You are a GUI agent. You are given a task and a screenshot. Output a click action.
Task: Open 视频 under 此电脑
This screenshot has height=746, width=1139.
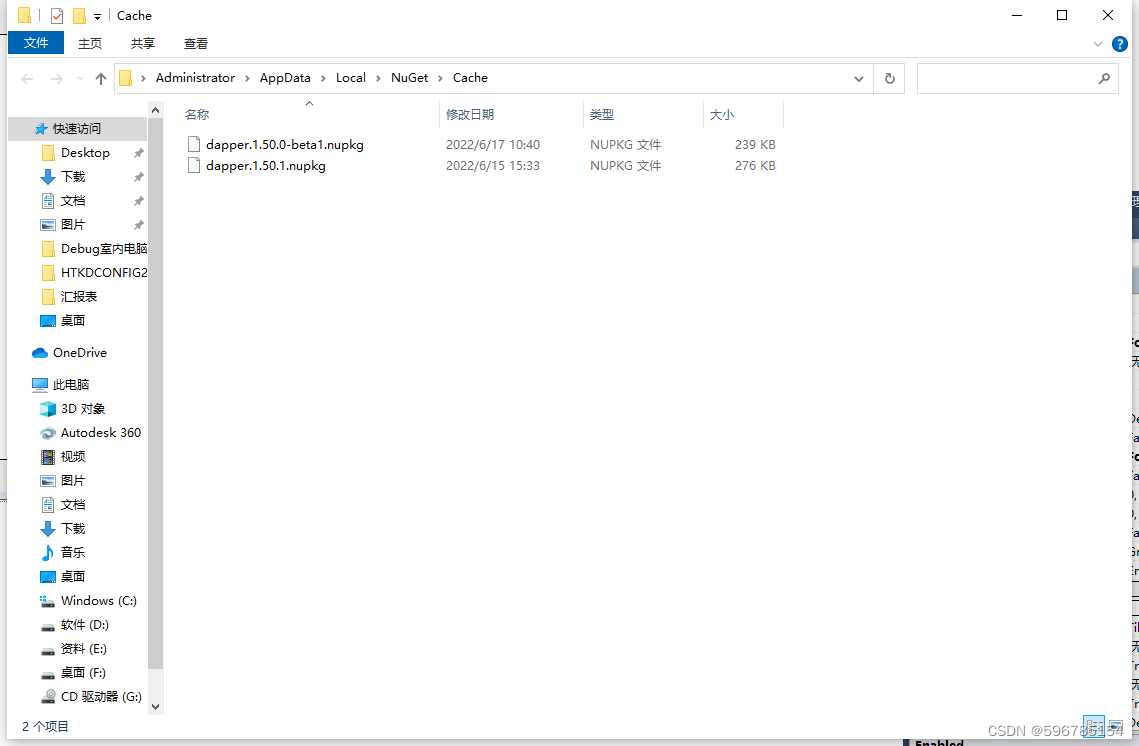[x=73, y=456]
